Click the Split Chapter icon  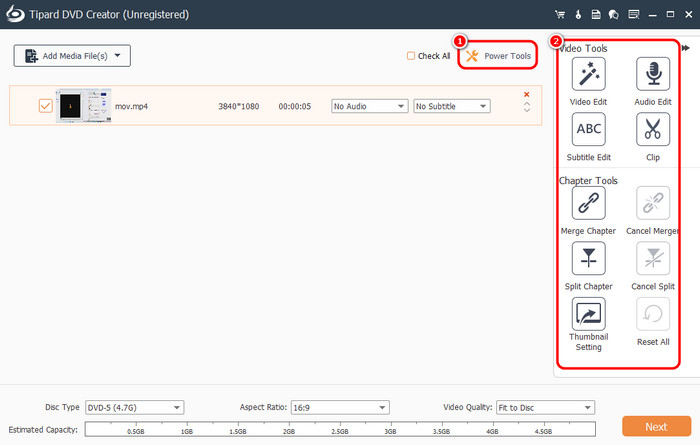(x=587, y=259)
